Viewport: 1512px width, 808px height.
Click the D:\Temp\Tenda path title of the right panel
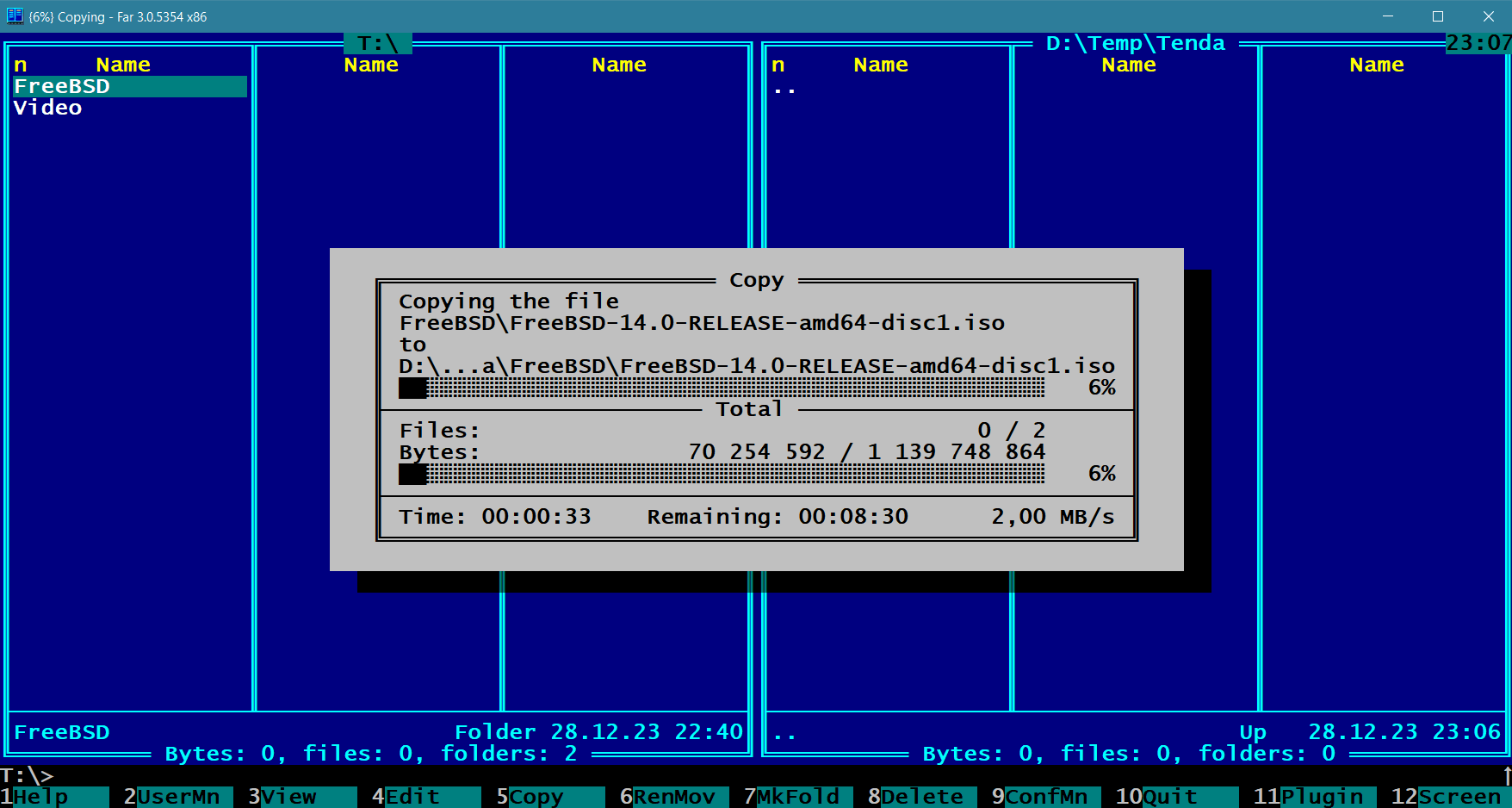tap(1136, 43)
